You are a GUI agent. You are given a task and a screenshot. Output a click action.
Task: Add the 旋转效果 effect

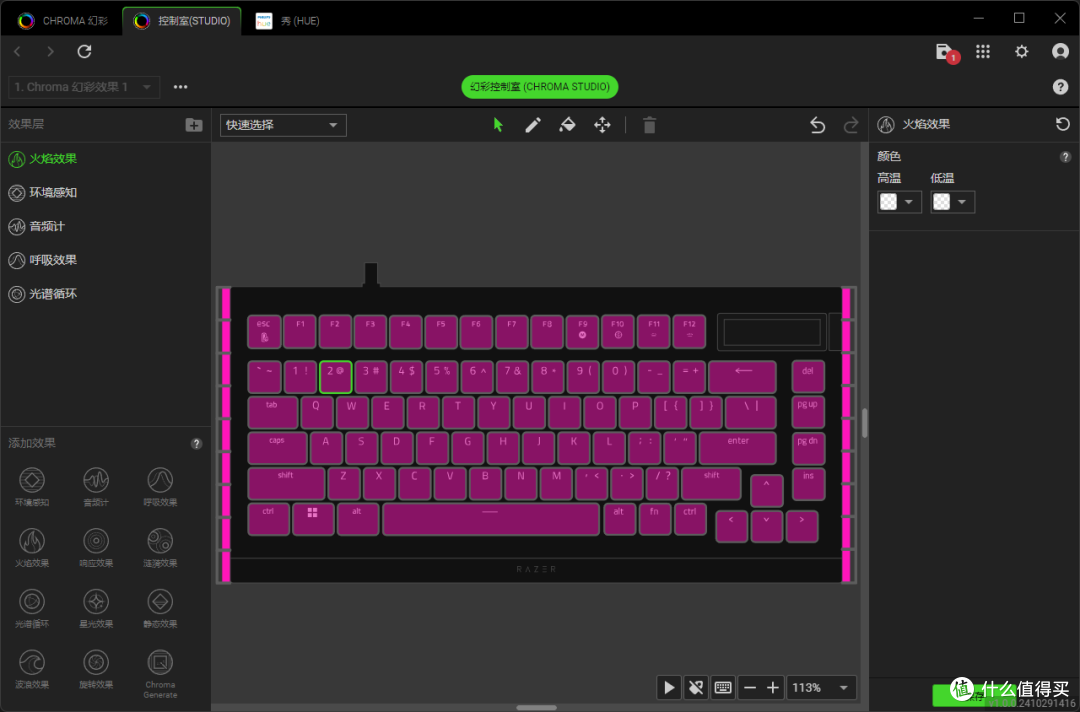(x=96, y=669)
